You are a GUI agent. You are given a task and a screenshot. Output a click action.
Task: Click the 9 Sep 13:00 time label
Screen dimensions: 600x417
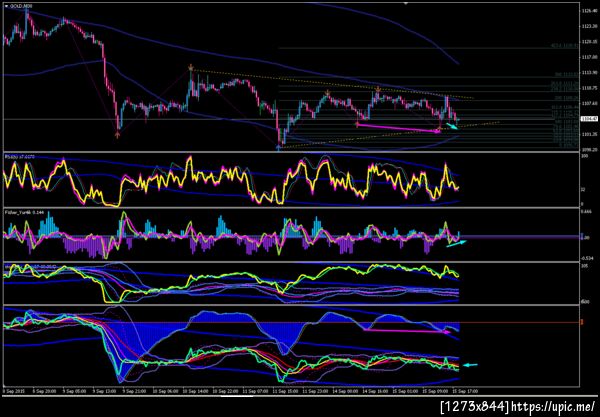[103, 391]
